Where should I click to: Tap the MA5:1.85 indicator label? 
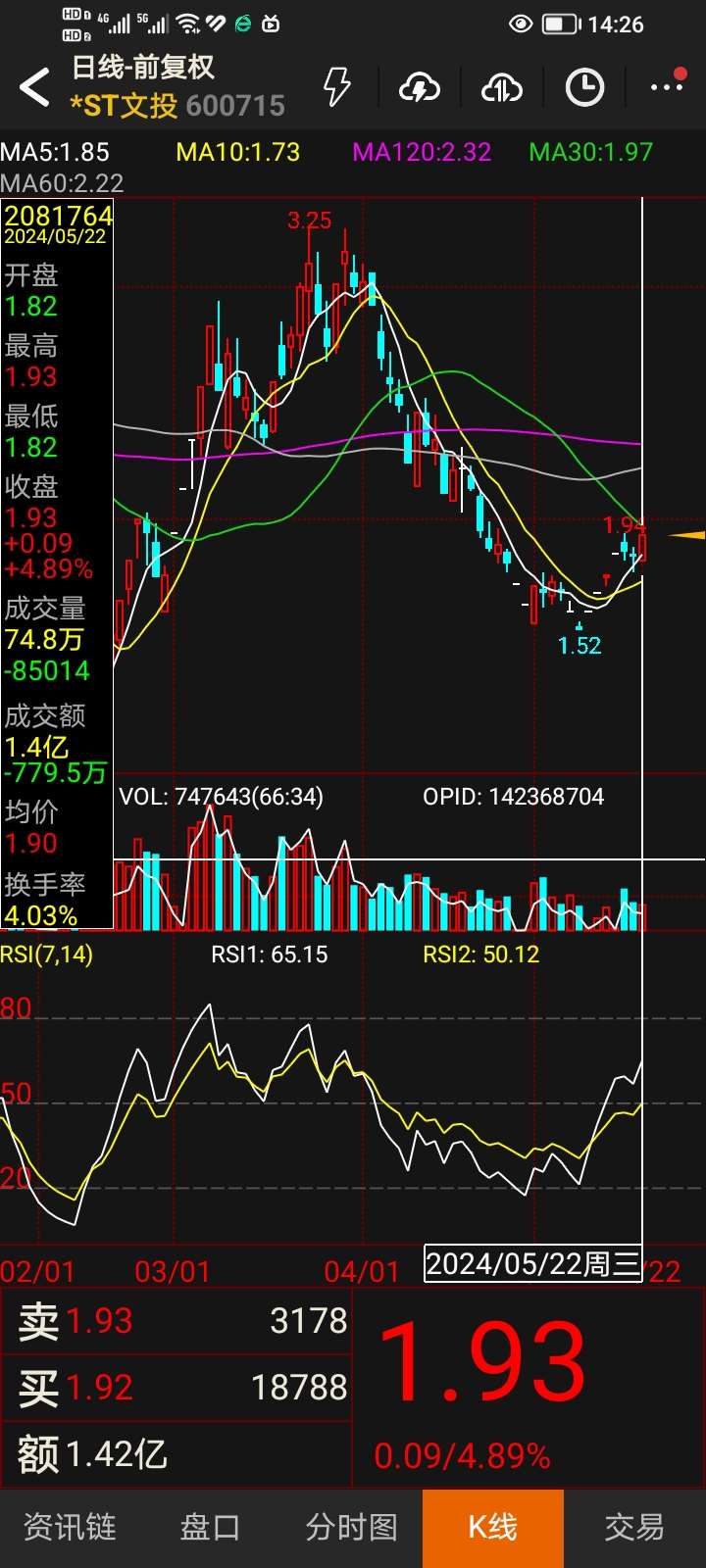55,152
